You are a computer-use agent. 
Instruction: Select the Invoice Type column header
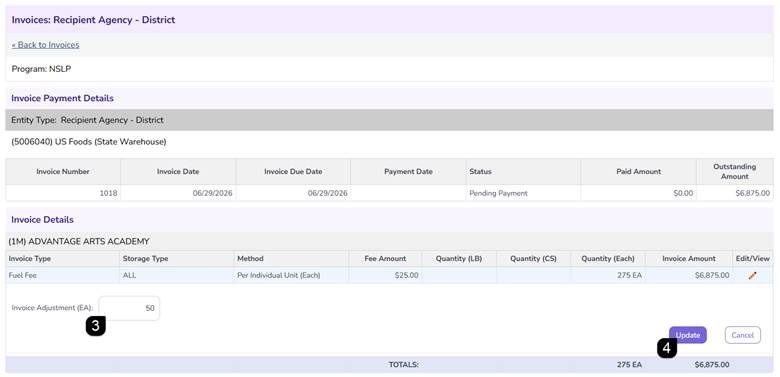coord(62,259)
